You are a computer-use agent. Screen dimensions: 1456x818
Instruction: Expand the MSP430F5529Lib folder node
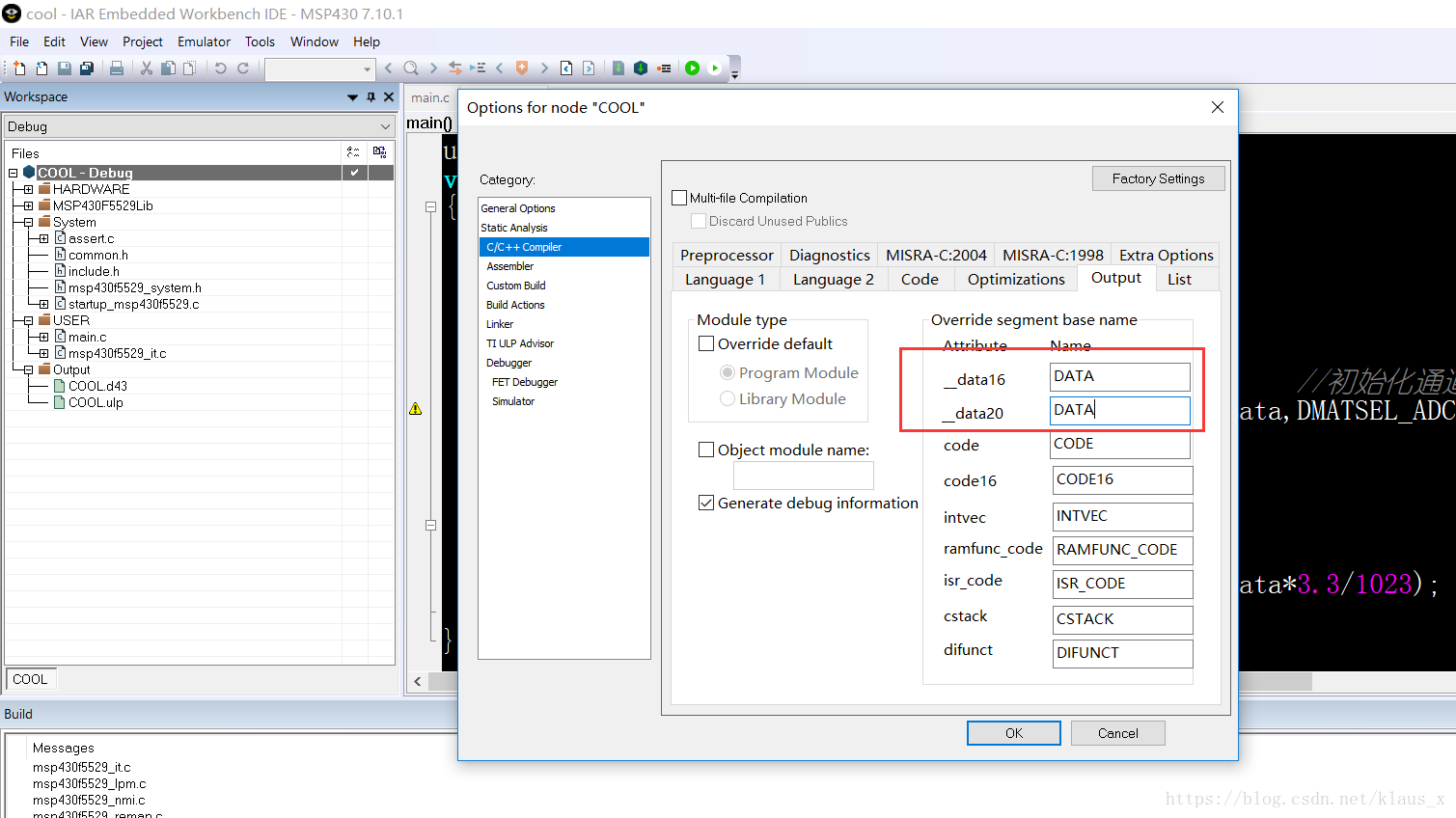point(29,206)
